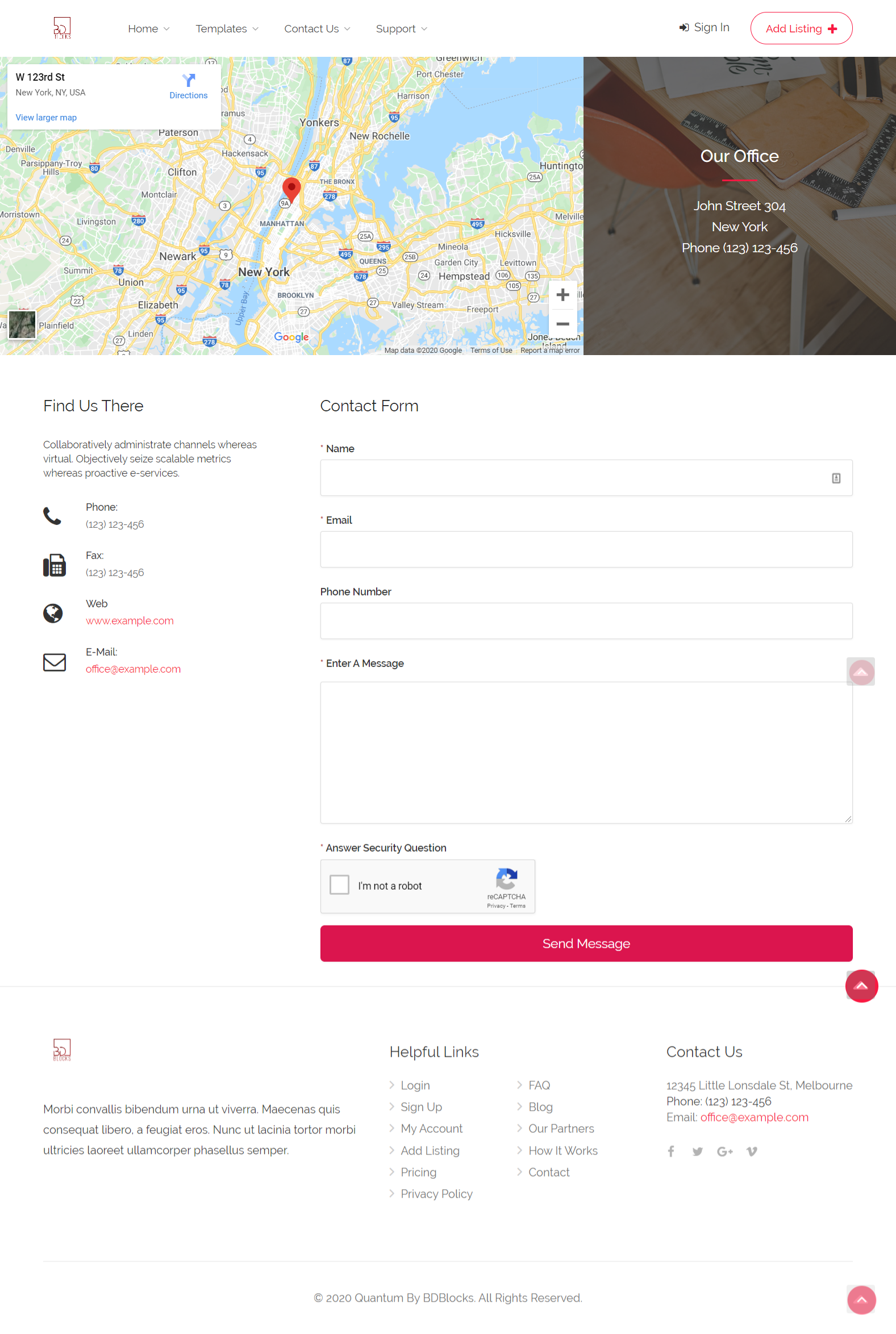
Task: Click the fax machine icon
Action: coord(55,565)
